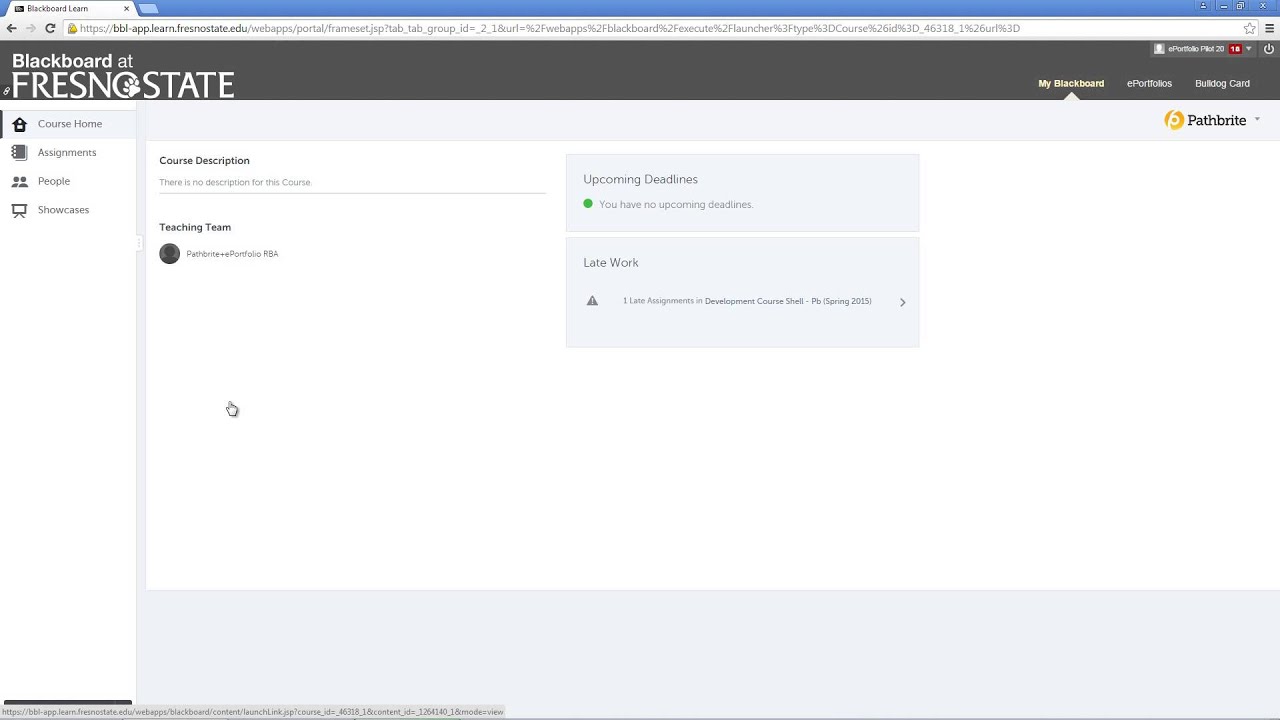
Task: Click the Upcoming Deadlines heading
Action: (640, 179)
